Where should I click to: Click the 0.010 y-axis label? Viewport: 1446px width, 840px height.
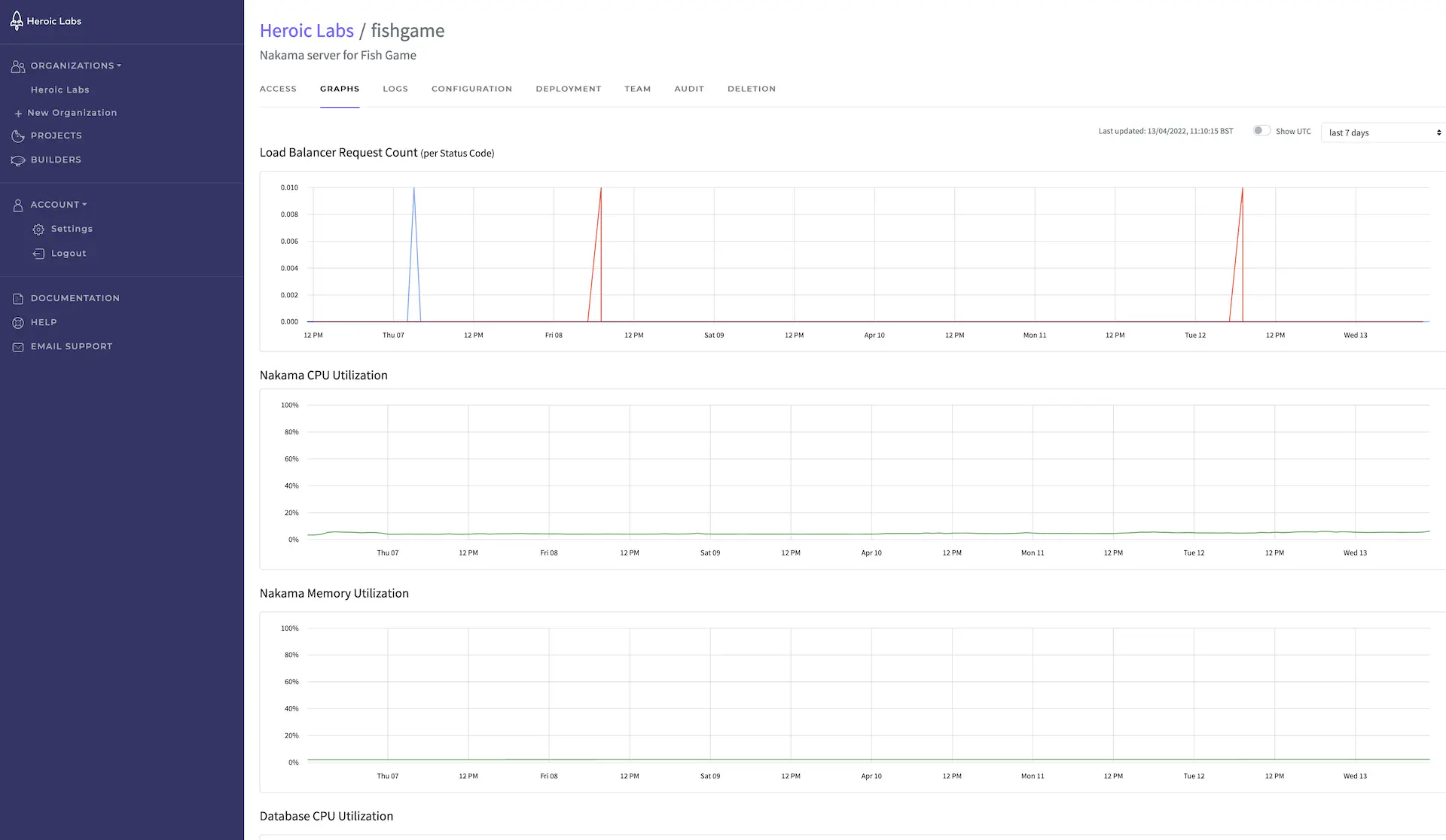pyautogui.click(x=289, y=187)
